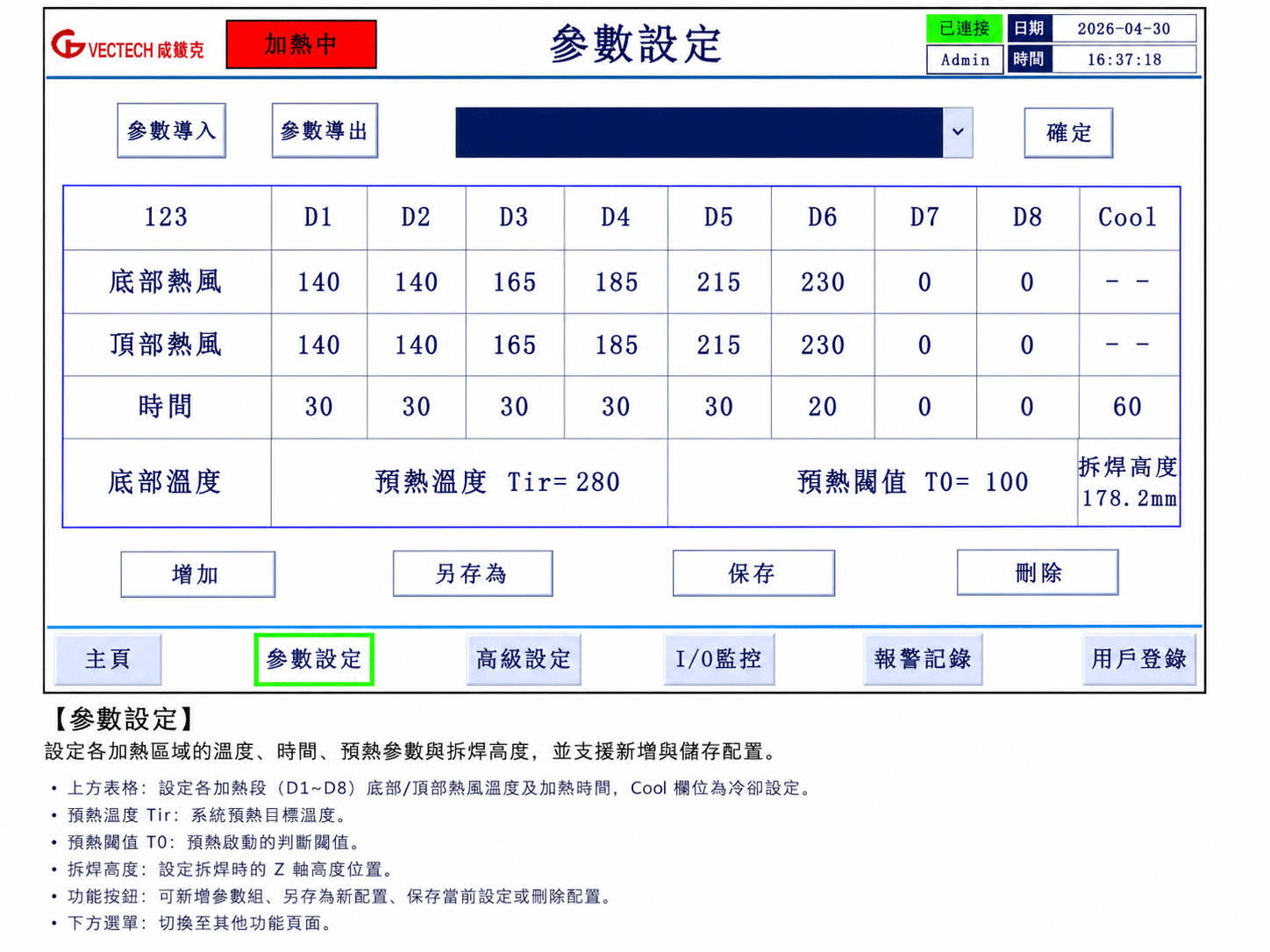1270x952 pixels.
Task: Edit 底部熱風 D5 value 215
Action: click(719, 282)
